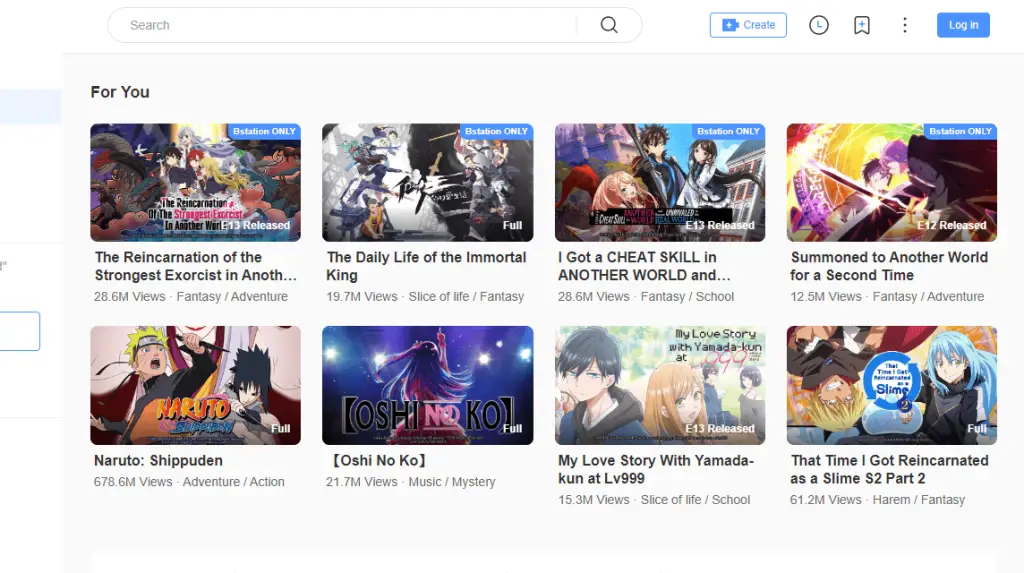Click 28.6M Views · Fantasy / Adventure text
This screenshot has height=573, width=1024.
tap(191, 297)
